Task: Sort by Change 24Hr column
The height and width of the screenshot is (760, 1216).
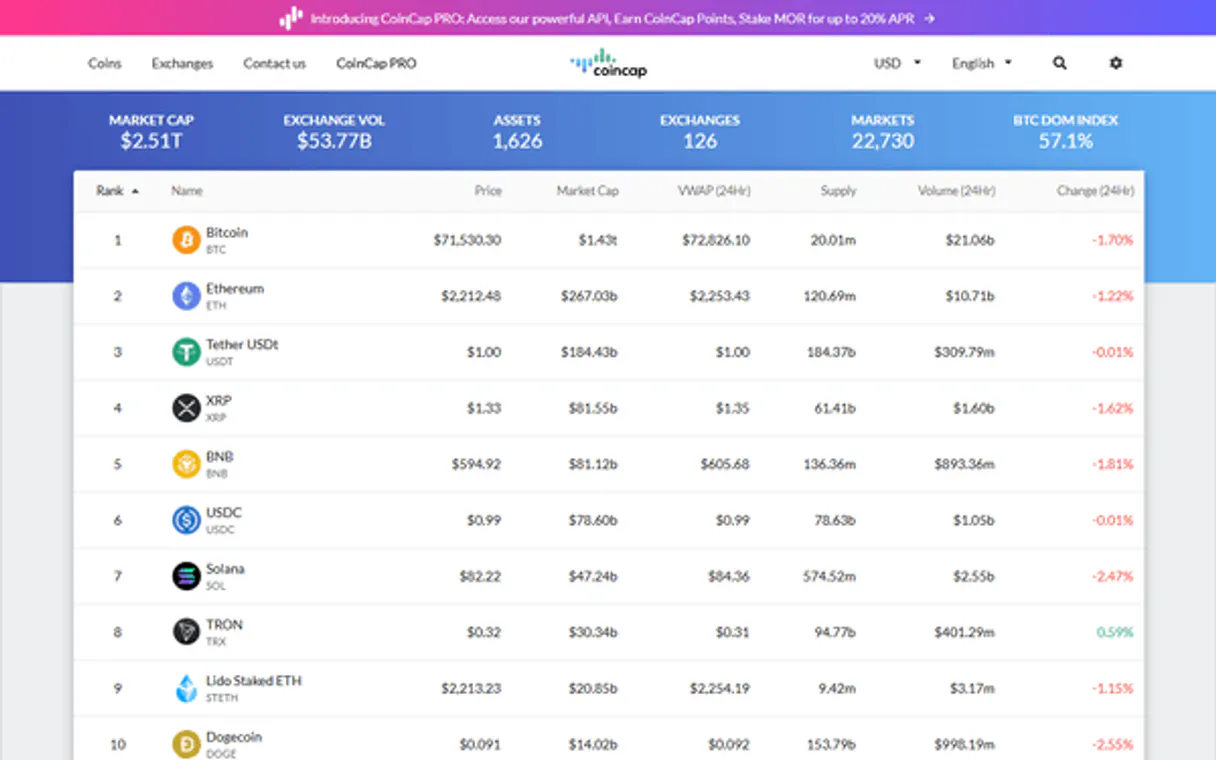Action: pos(1096,190)
